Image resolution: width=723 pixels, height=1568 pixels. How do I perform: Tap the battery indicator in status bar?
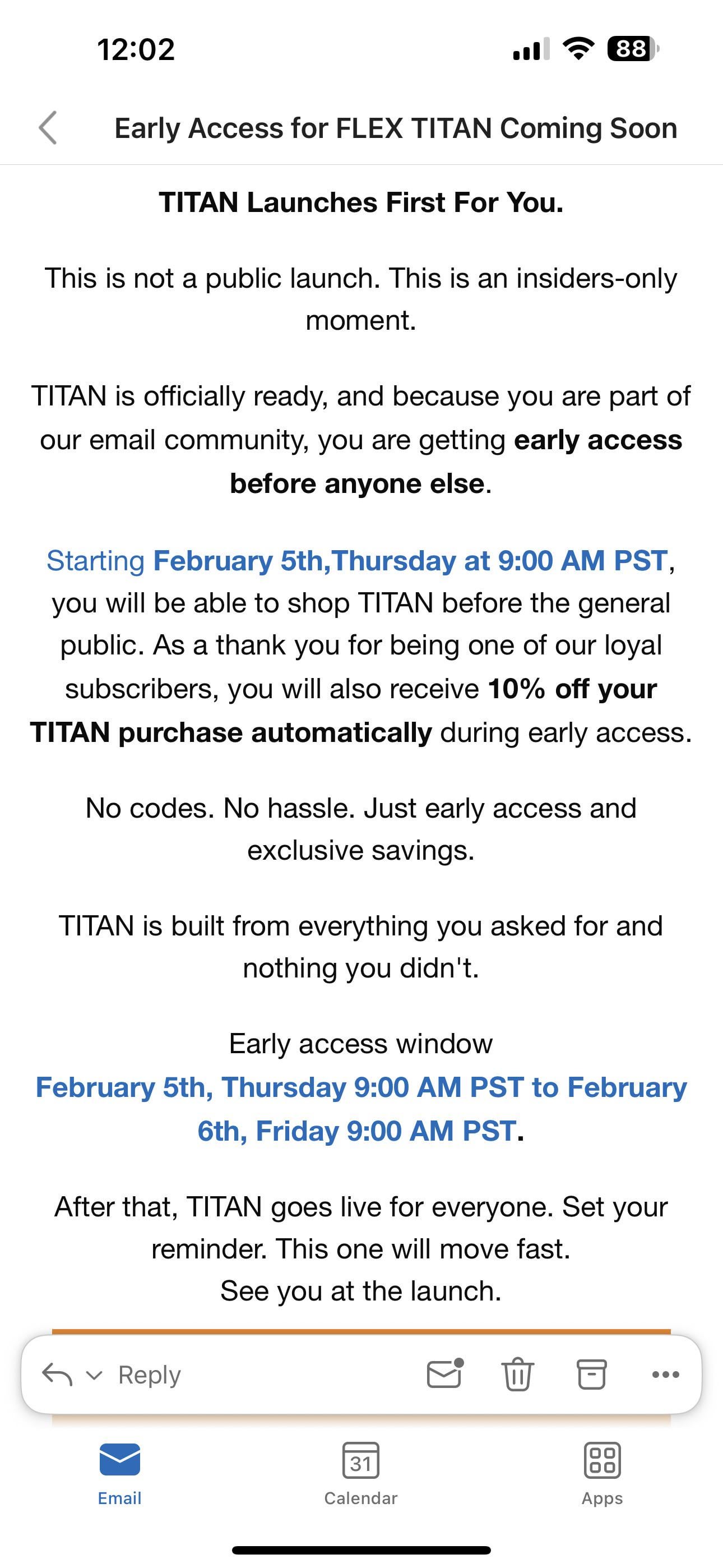(x=633, y=49)
